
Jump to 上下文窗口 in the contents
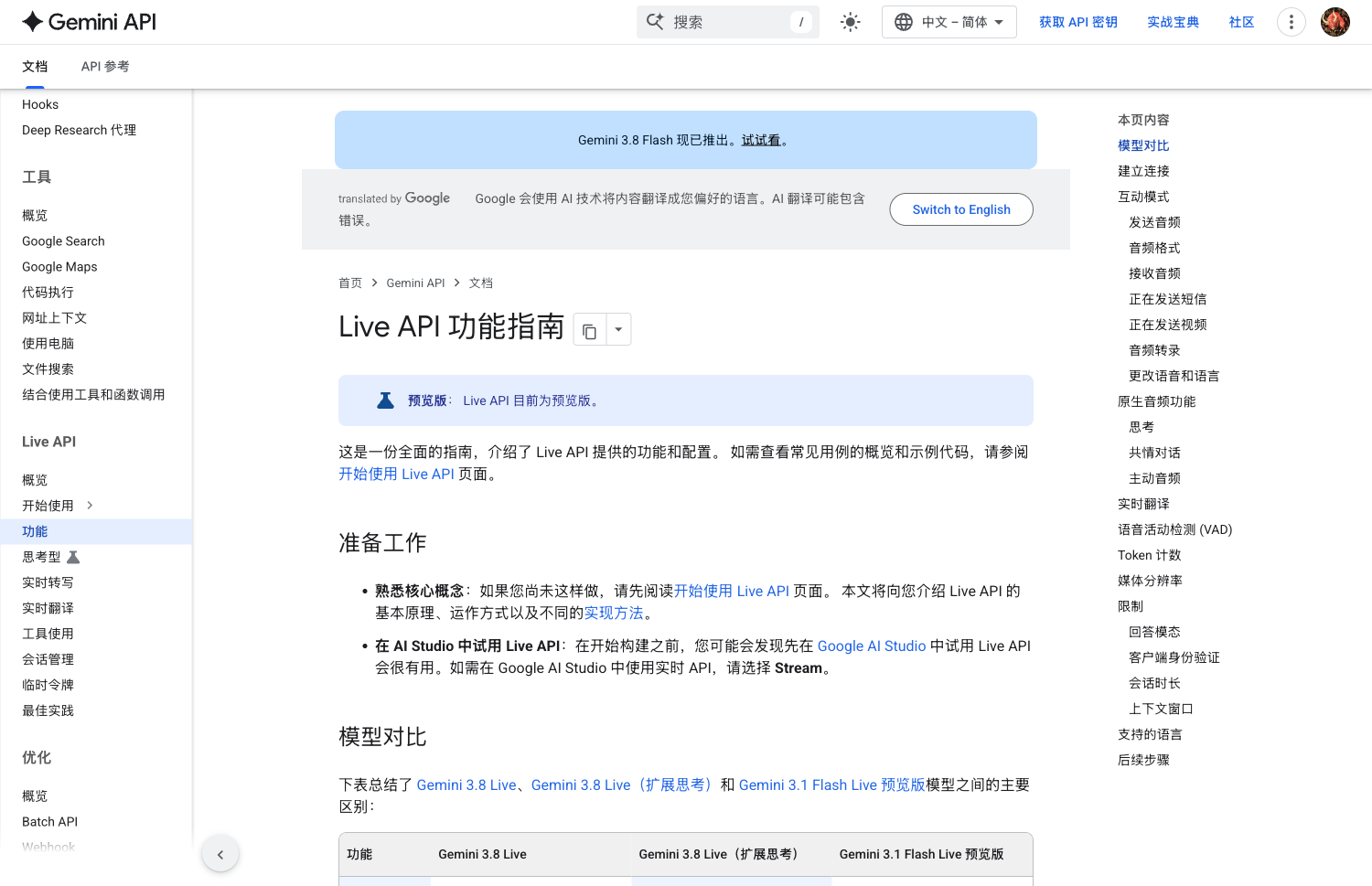coord(1161,709)
